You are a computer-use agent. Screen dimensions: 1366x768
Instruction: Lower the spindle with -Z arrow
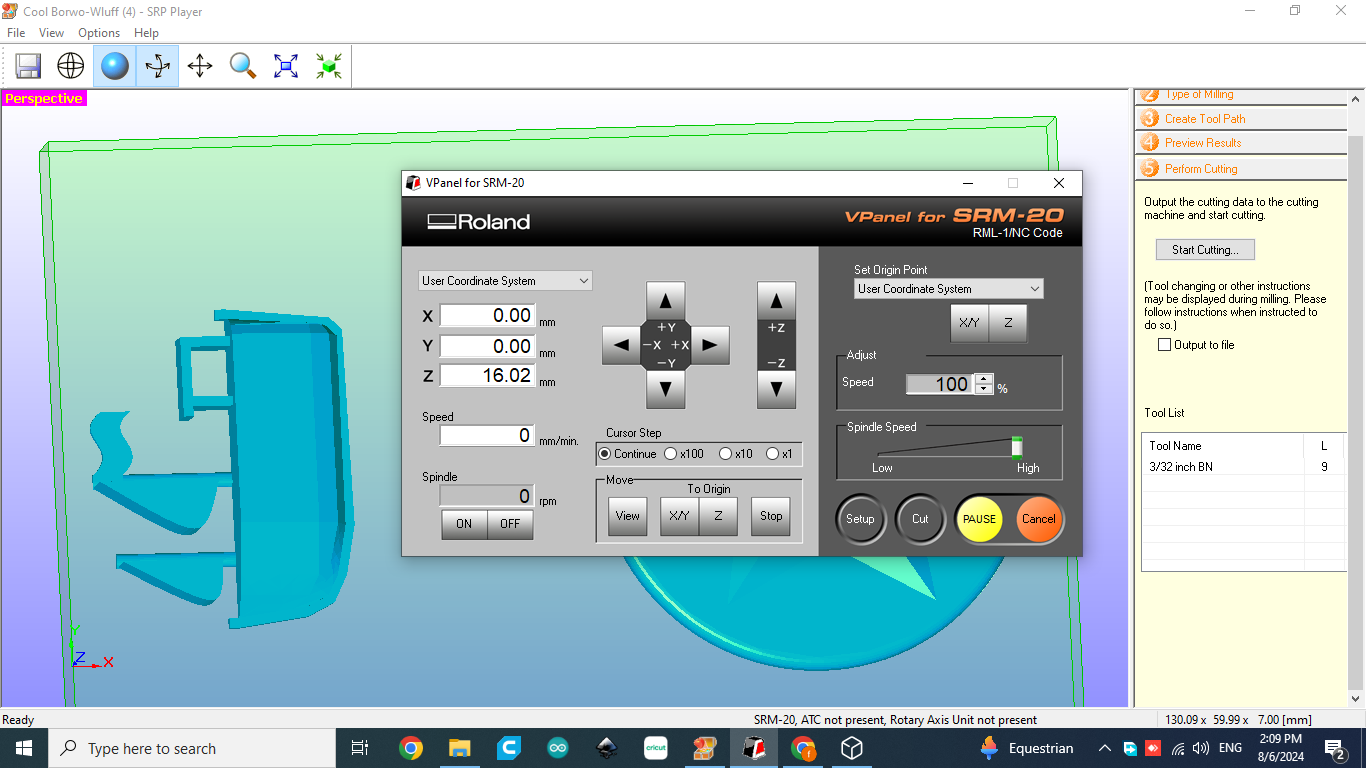[776, 389]
